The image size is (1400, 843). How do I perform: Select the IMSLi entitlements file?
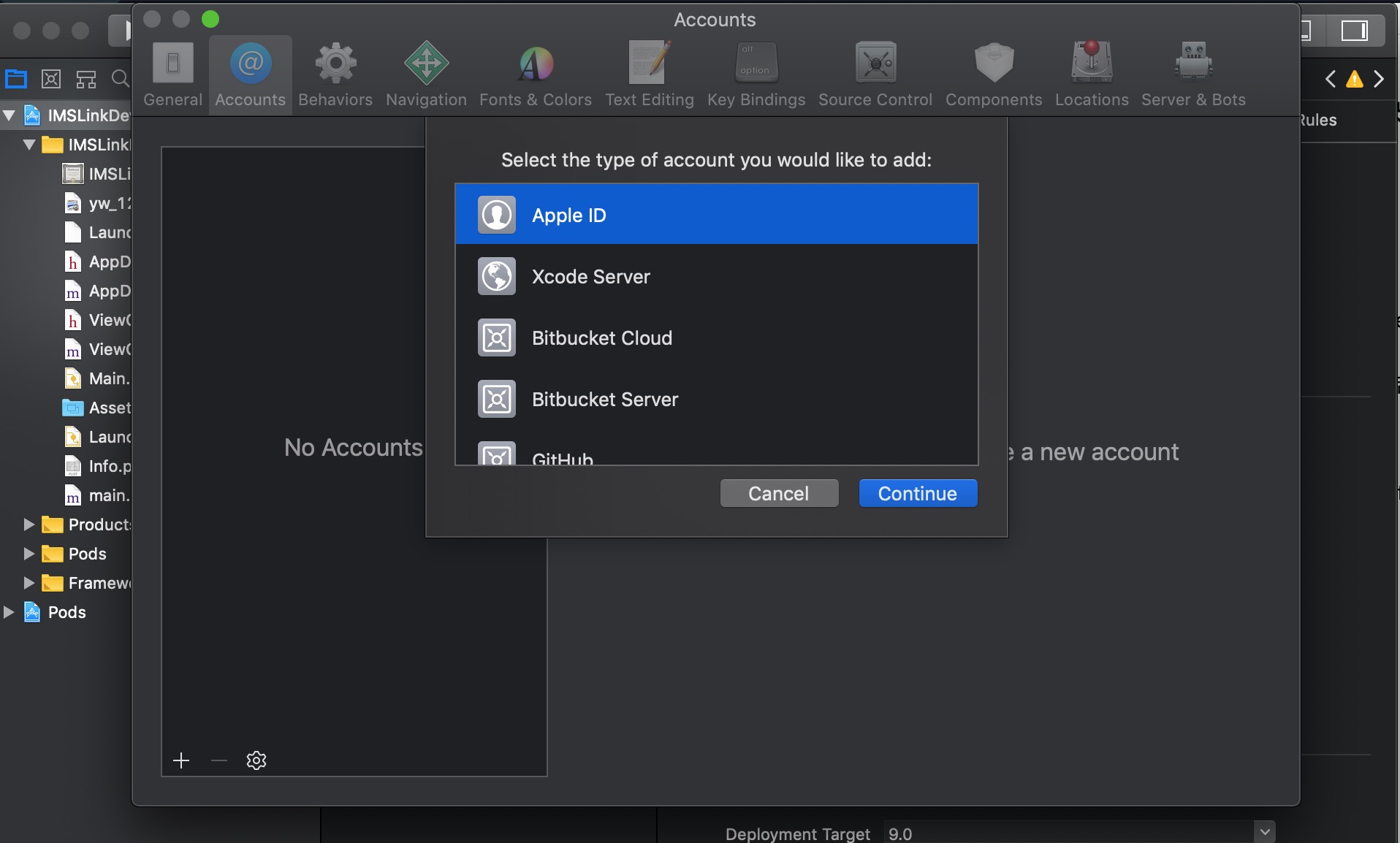coord(97,174)
